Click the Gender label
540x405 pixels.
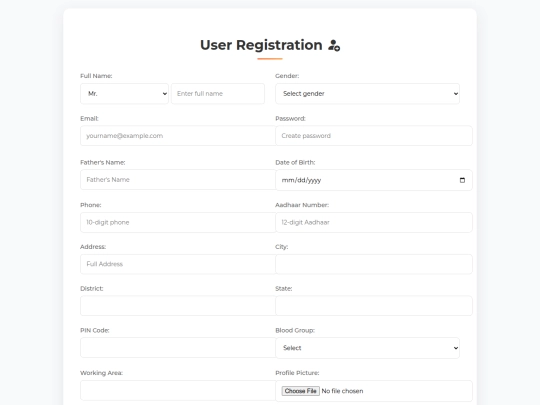click(x=287, y=76)
